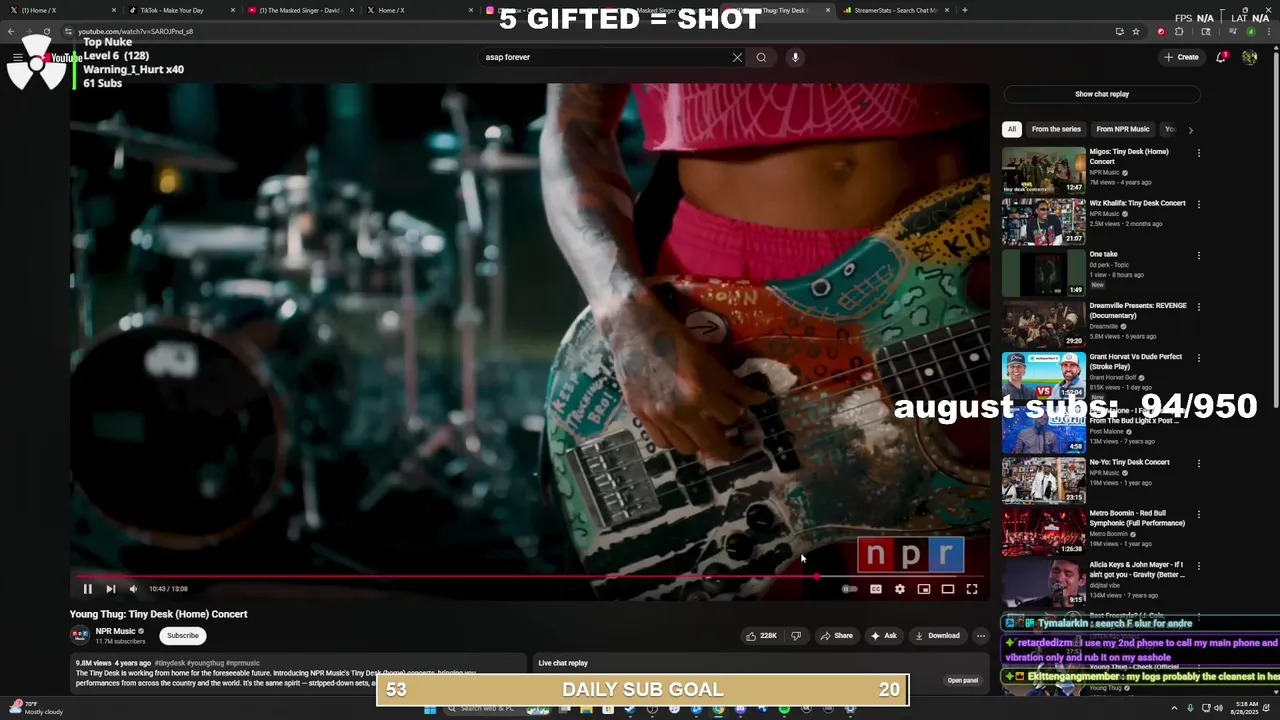Download the video
The image size is (1280, 720).
937,636
